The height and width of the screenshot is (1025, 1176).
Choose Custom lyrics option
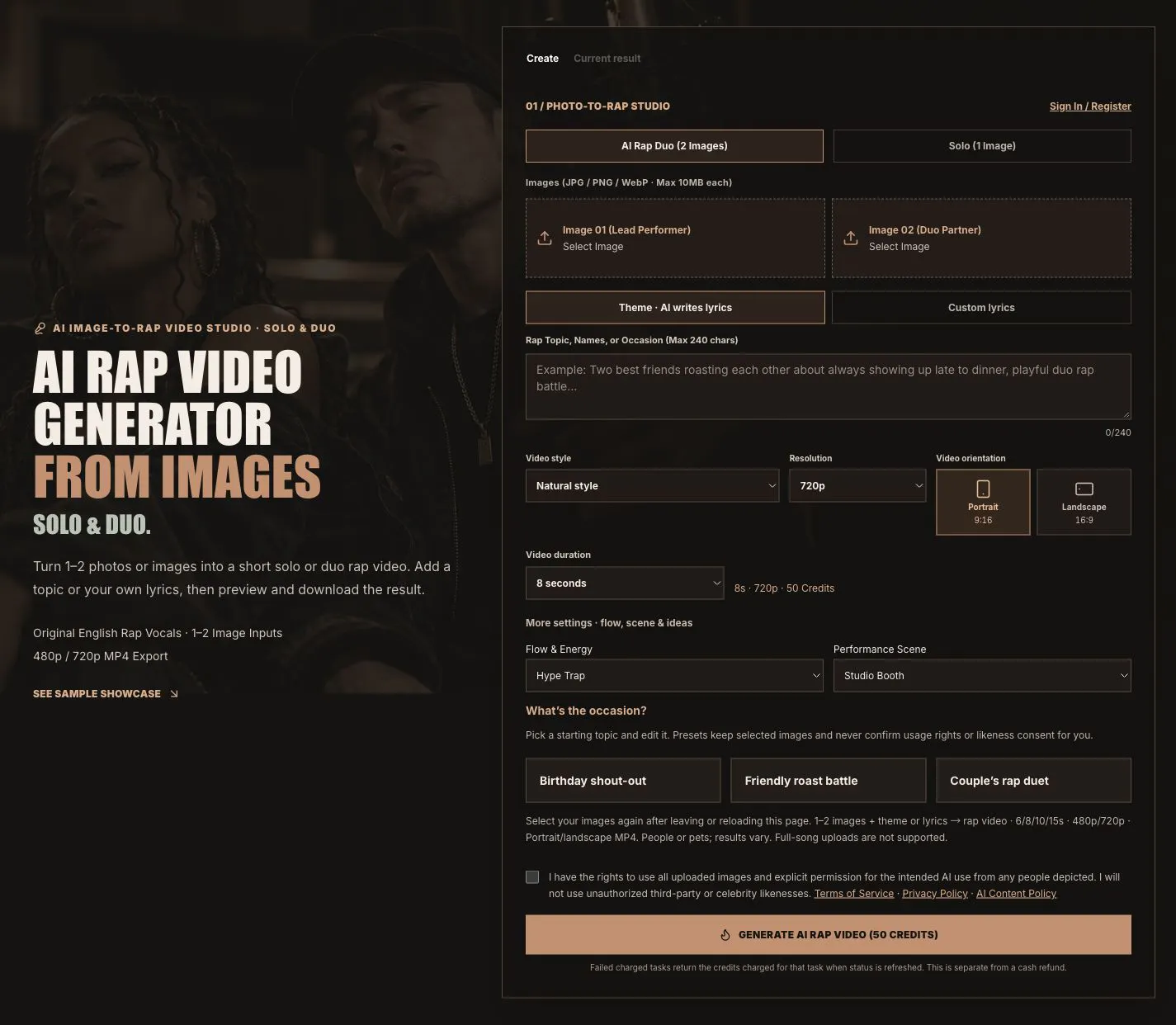(981, 308)
